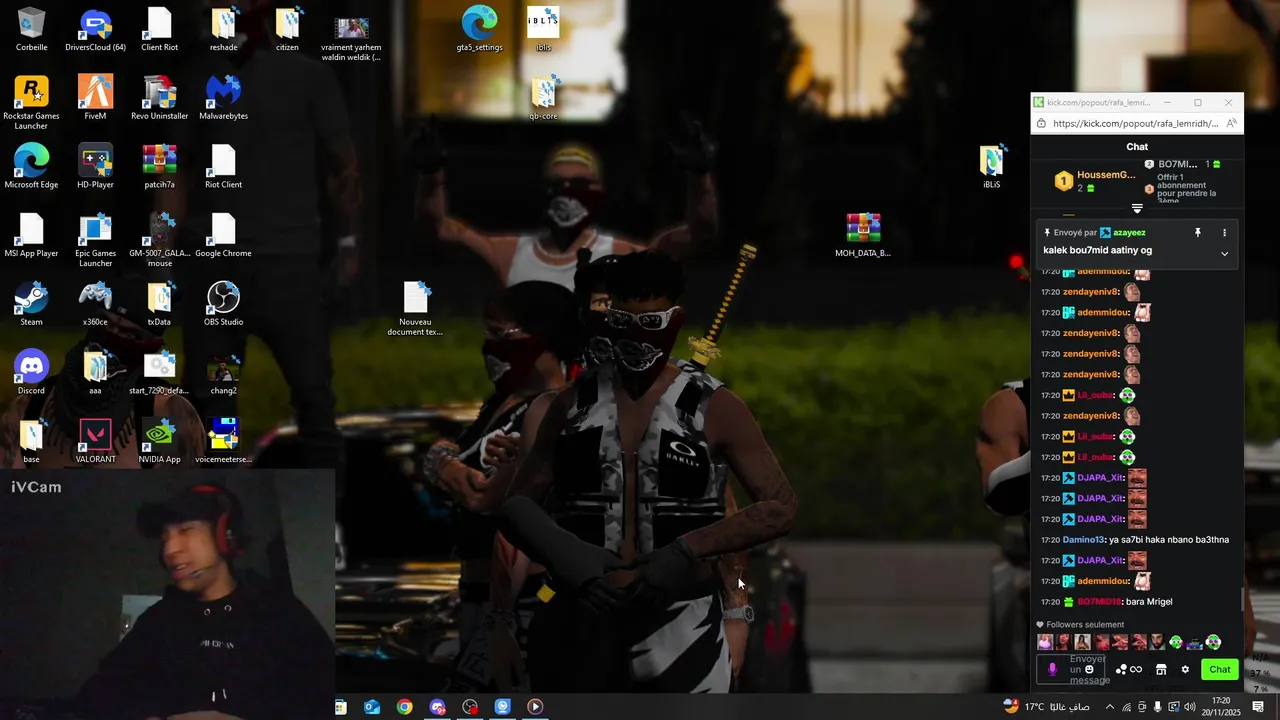Viewport: 1280px width, 720px height.
Task: Select the gta5_settings file on desktop
Action: pos(479,29)
